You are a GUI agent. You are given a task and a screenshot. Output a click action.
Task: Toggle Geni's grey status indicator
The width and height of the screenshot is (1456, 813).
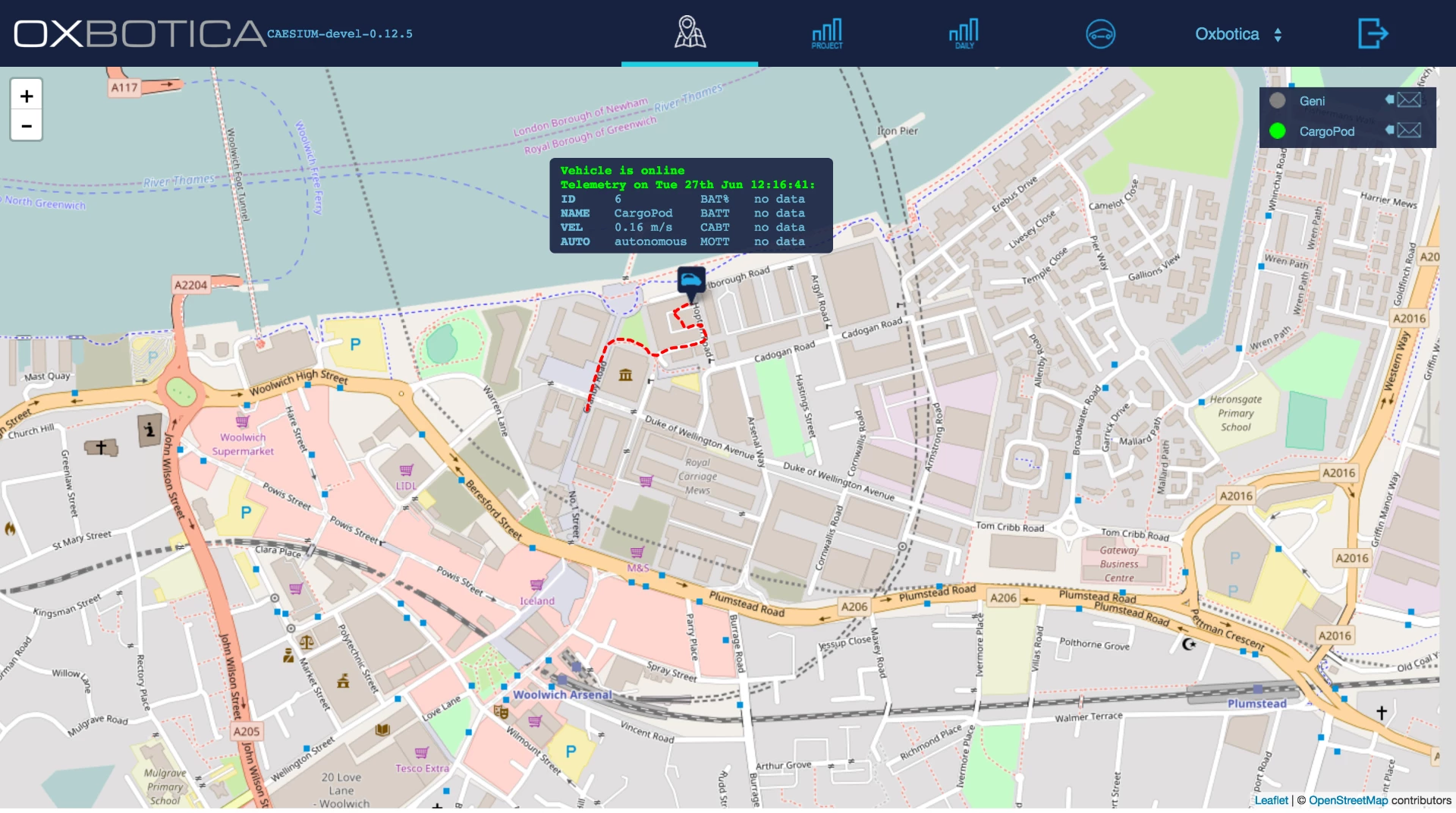(1278, 99)
